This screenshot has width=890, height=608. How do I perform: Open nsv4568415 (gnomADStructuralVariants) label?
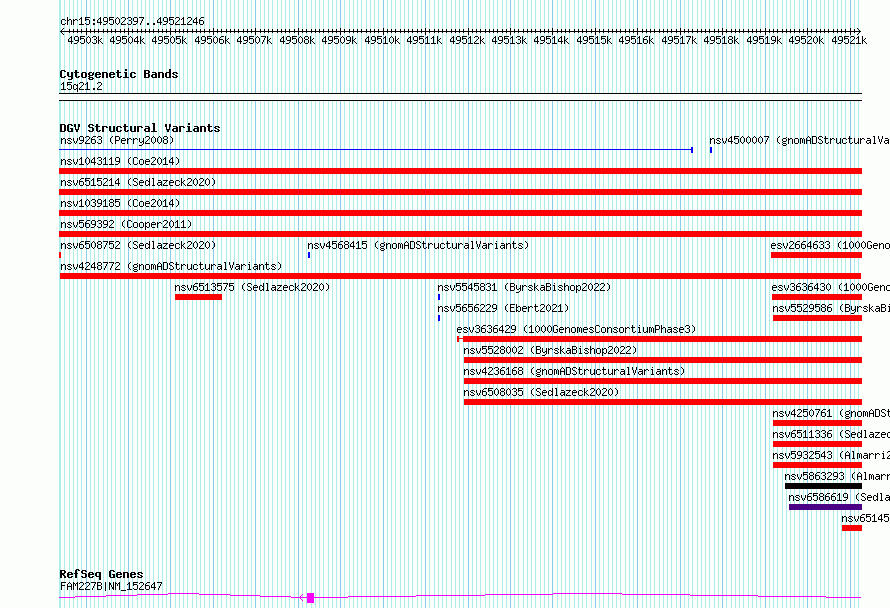pyautogui.click(x=418, y=245)
